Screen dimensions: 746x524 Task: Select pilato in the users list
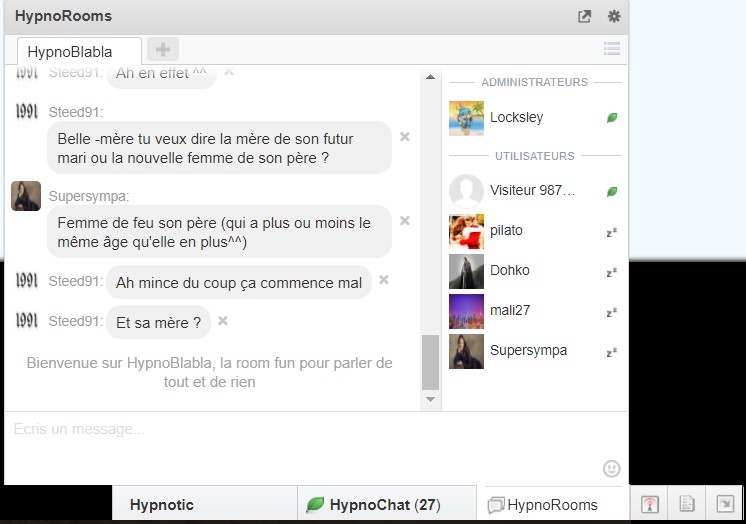(x=506, y=230)
